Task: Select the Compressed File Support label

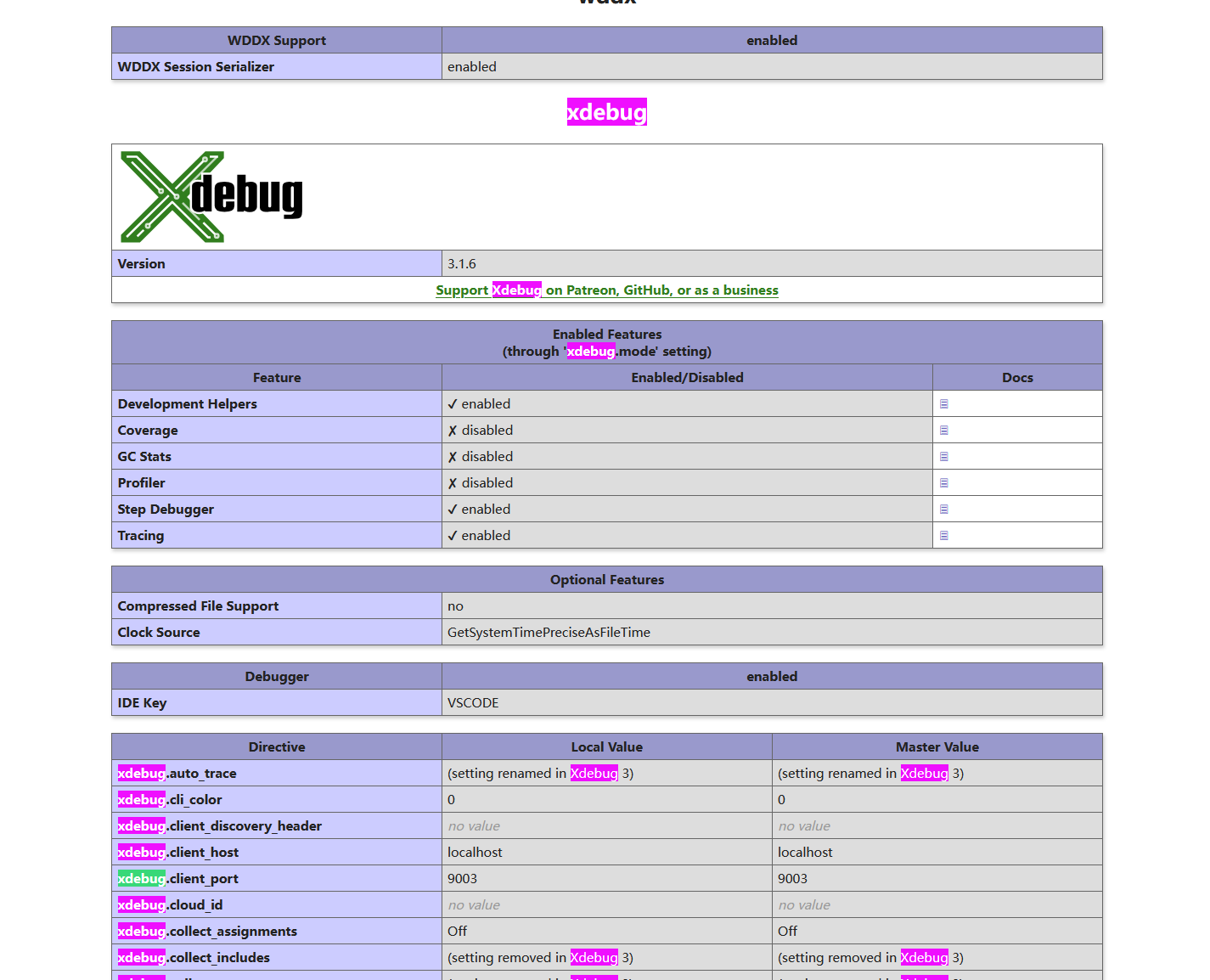Action: click(198, 606)
